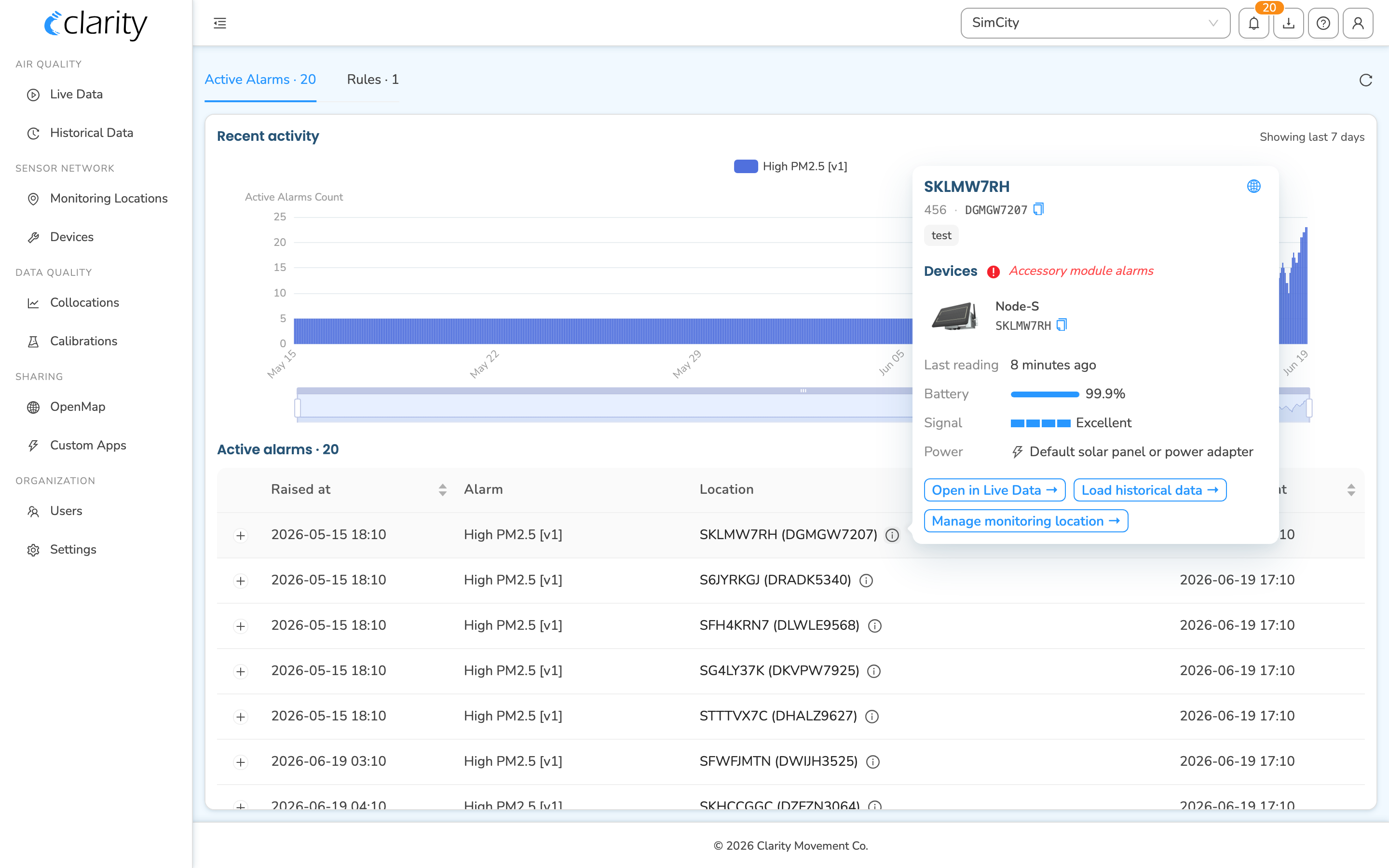Open the Devices page
Screen dimensions: 1389x868
coord(72,236)
